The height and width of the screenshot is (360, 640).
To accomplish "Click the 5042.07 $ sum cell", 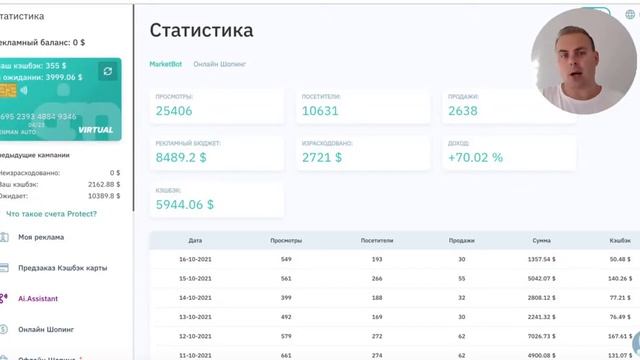I will point(541,278).
